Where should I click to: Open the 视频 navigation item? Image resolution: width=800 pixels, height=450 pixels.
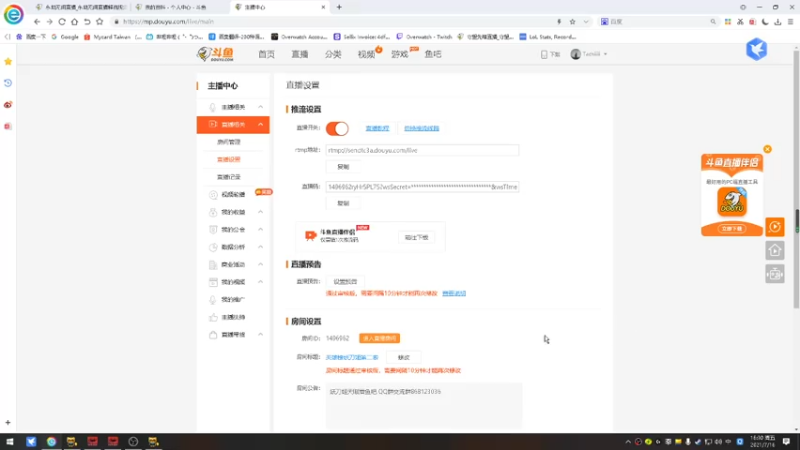366,54
